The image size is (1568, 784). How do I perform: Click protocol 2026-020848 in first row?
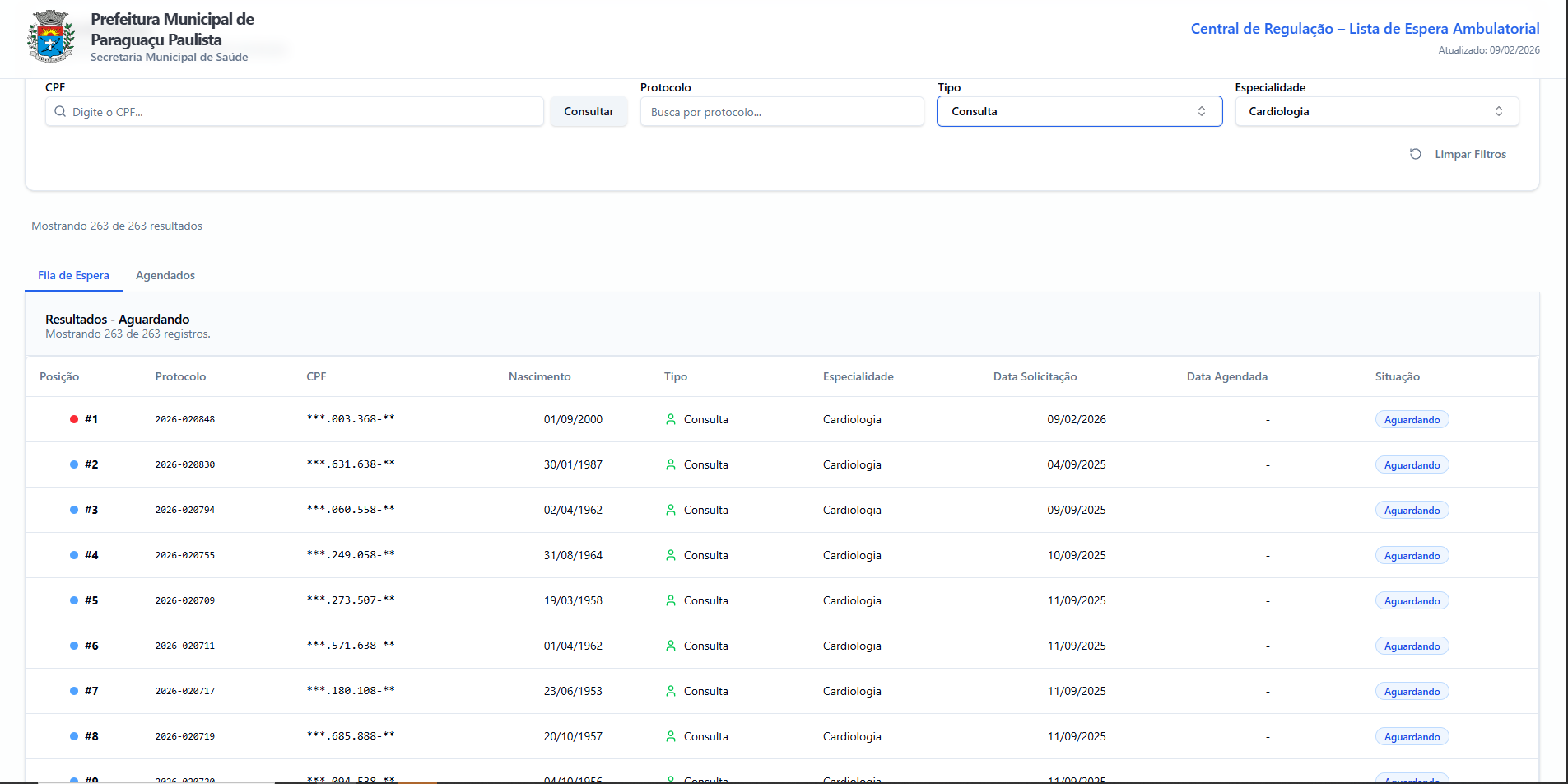(185, 419)
